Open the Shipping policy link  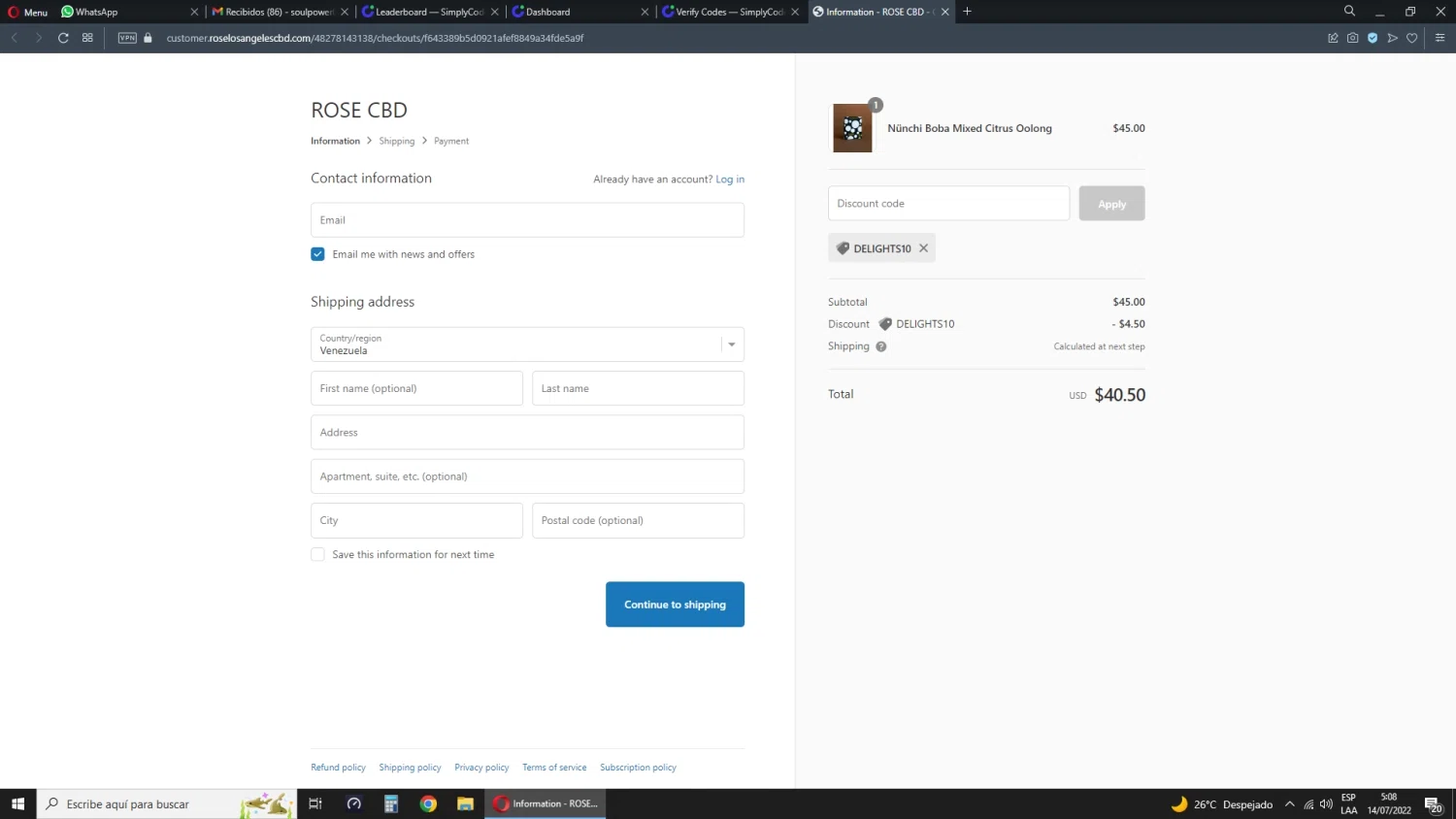pyautogui.click(x=410, y=768)
